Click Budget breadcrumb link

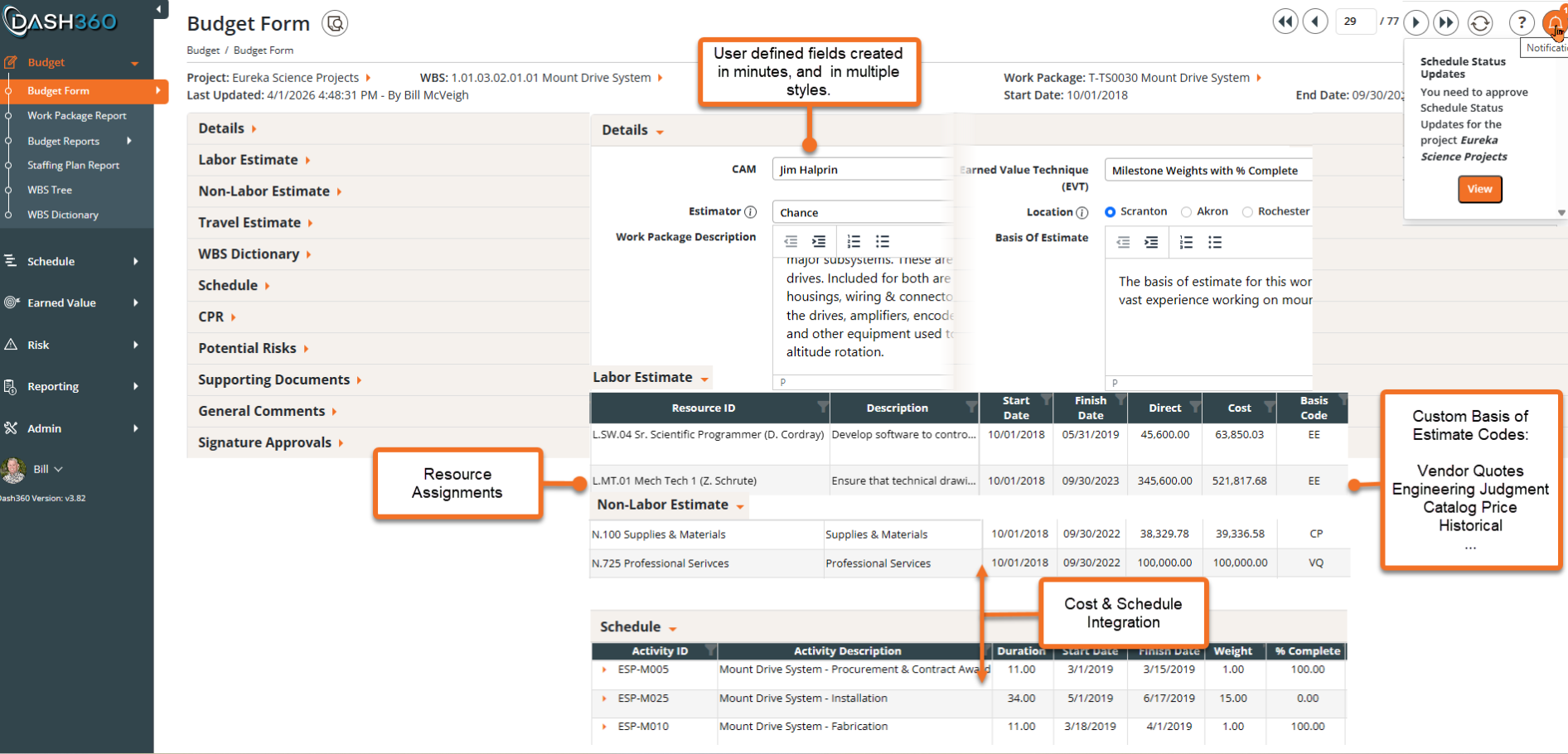tap(203, 51)
